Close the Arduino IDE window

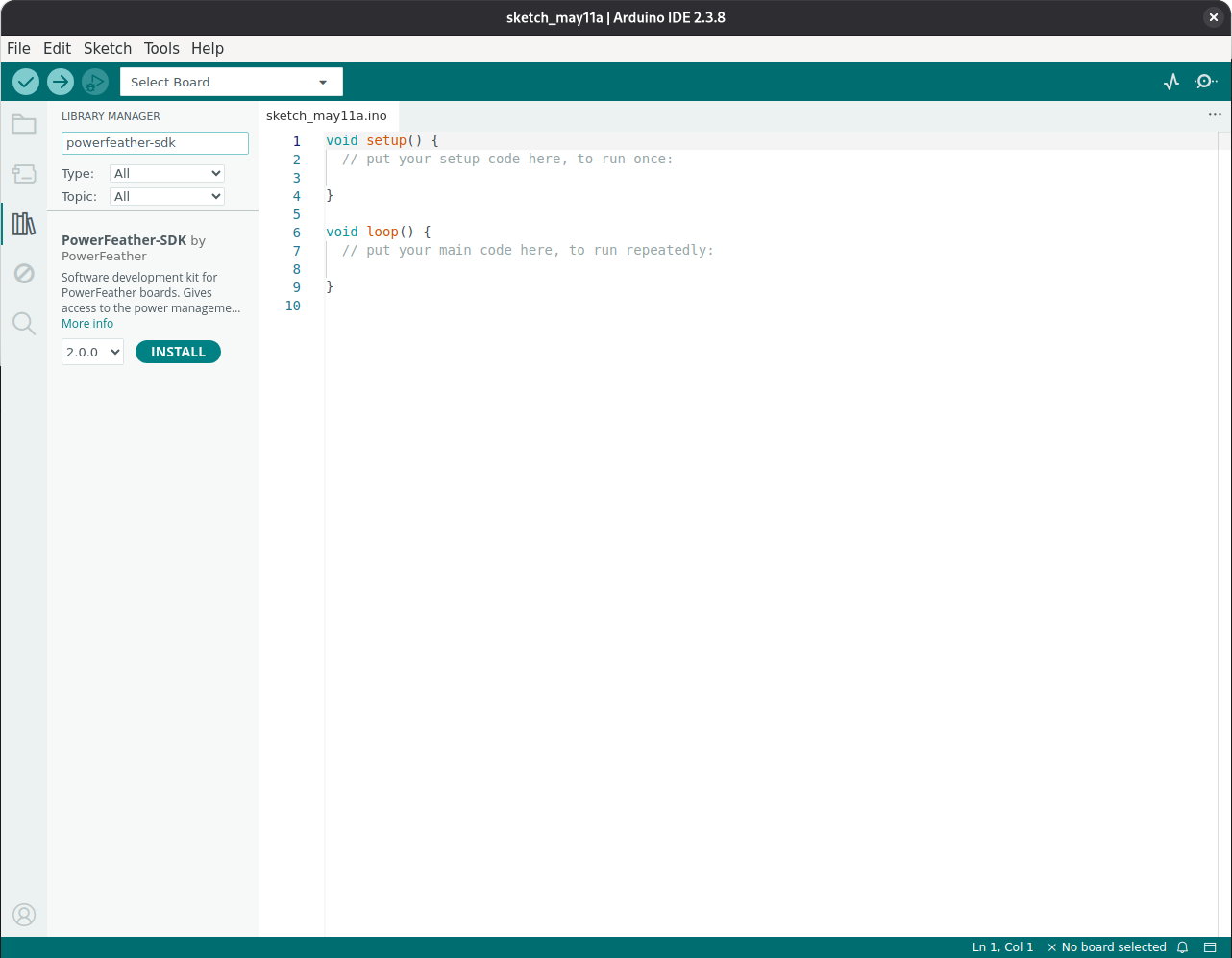click(x=1214, y=17)
